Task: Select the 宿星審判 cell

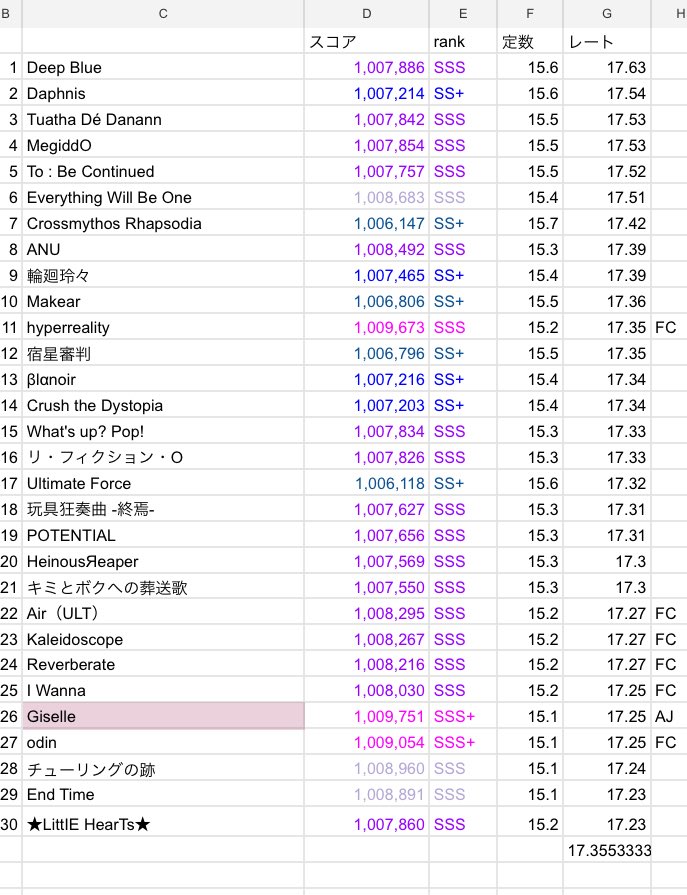Action: coord(163,353)
